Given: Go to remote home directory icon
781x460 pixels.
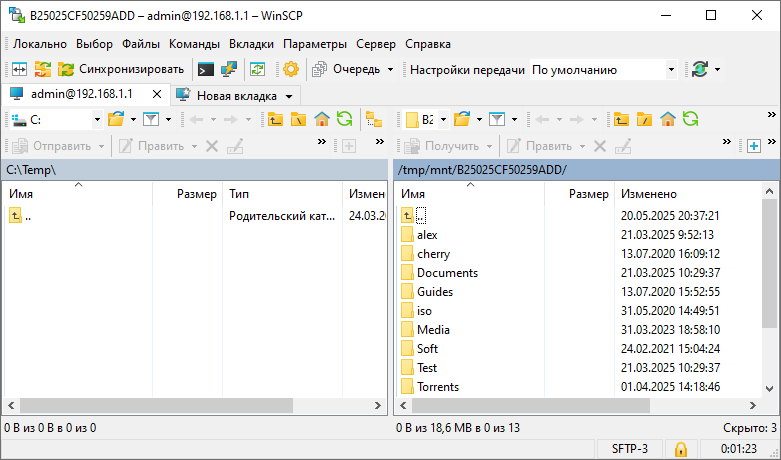Looking at the screenshot, I should coord(668,119).
